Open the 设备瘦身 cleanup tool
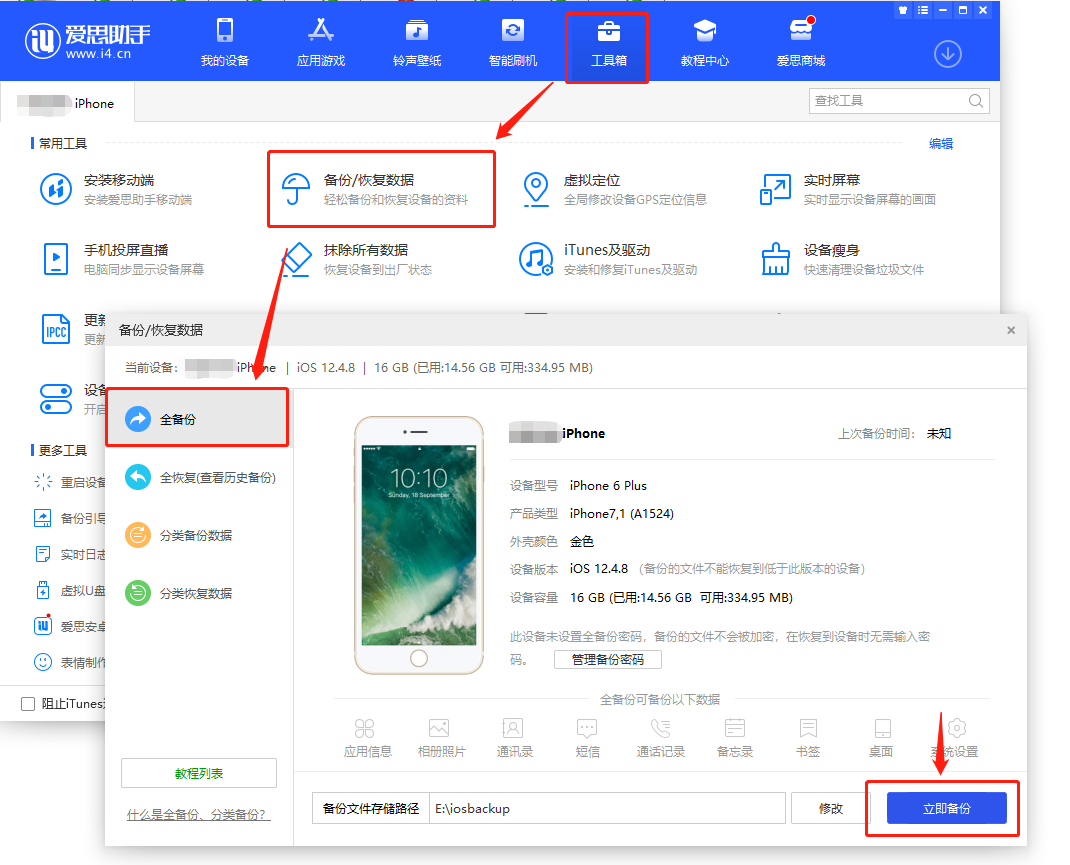Screen dimensions: 1070x865 click(x=843, y=259)
